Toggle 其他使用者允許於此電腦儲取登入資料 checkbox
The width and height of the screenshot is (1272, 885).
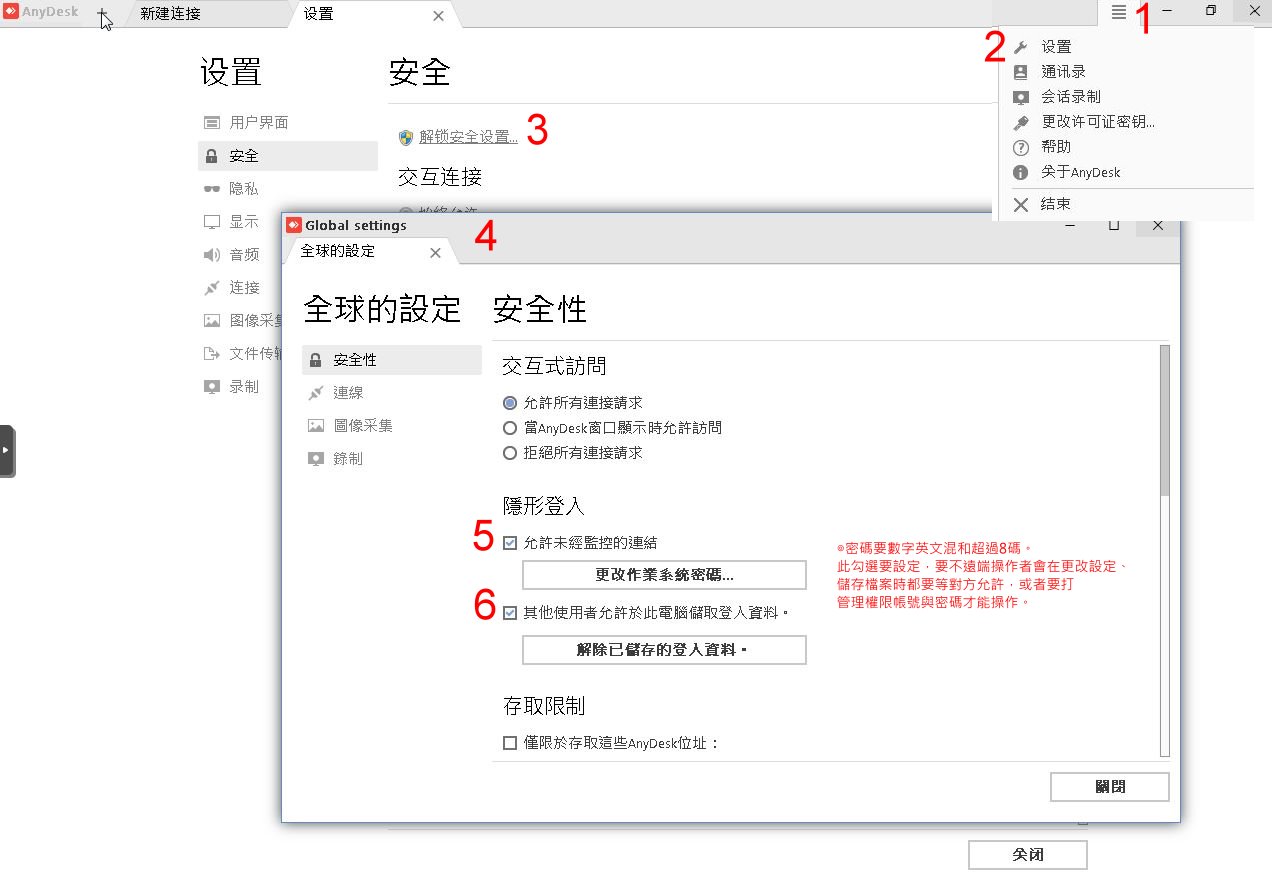(510, 613)
